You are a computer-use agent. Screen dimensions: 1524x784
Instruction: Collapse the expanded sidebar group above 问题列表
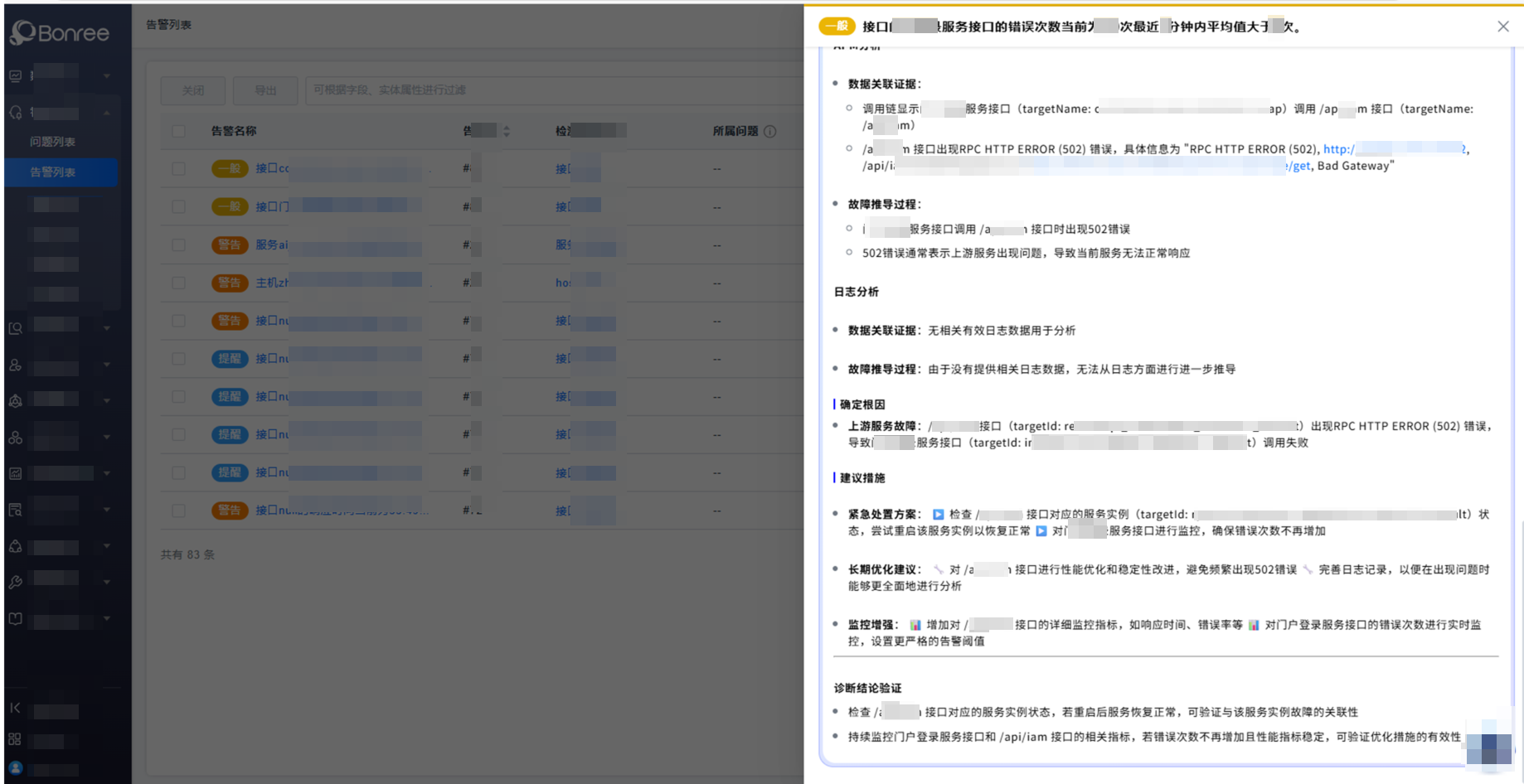point(106,113)
